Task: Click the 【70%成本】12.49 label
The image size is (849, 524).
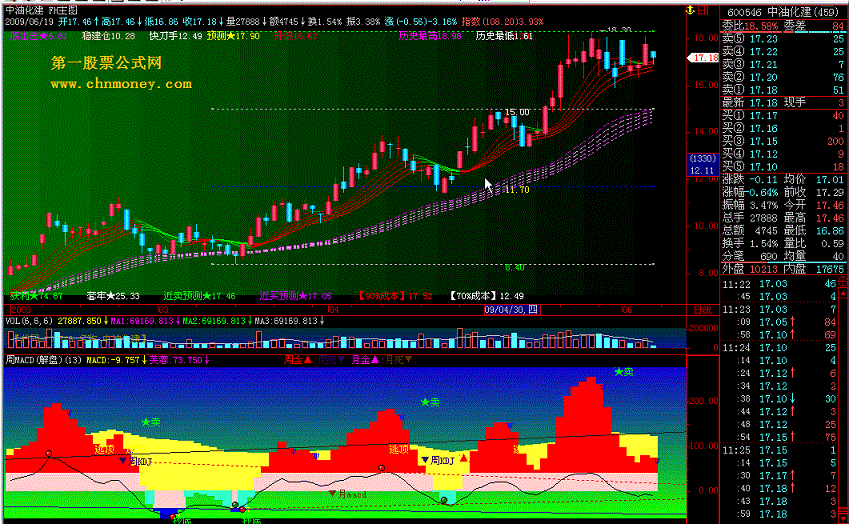Action: tap(486, 296)
